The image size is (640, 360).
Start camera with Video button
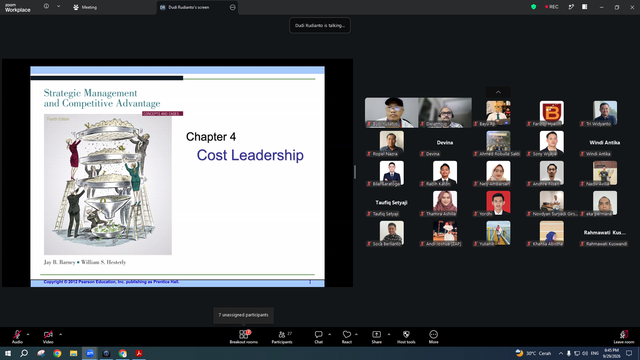coord(48,337)
